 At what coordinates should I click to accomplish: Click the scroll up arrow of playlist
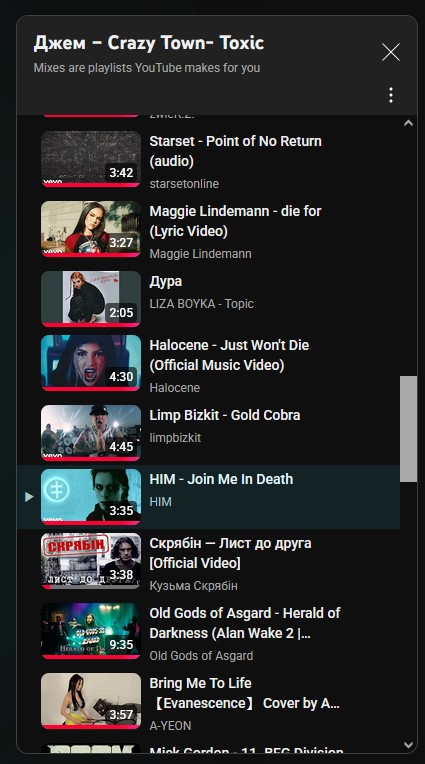(x=408, y=123)
